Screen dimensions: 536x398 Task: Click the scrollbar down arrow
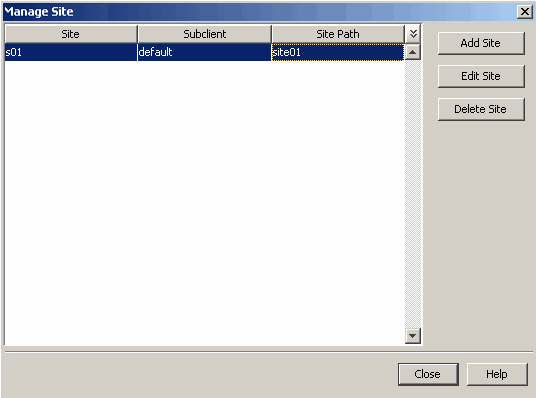413,336
